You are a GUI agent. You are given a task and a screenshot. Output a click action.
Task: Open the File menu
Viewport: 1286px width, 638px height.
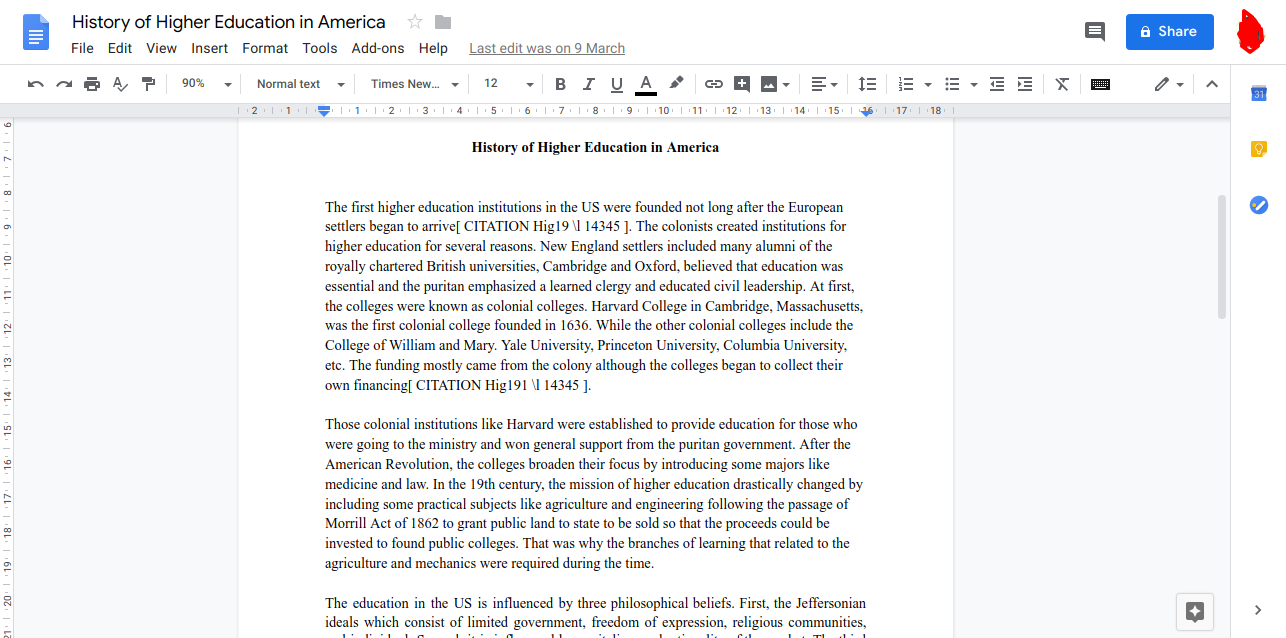(82, 48)
